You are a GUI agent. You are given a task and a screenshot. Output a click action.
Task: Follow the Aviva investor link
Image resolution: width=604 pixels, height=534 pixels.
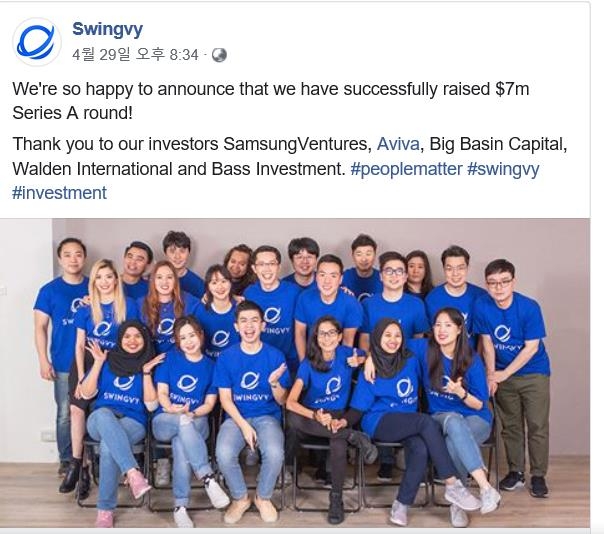tap(398, 143)
